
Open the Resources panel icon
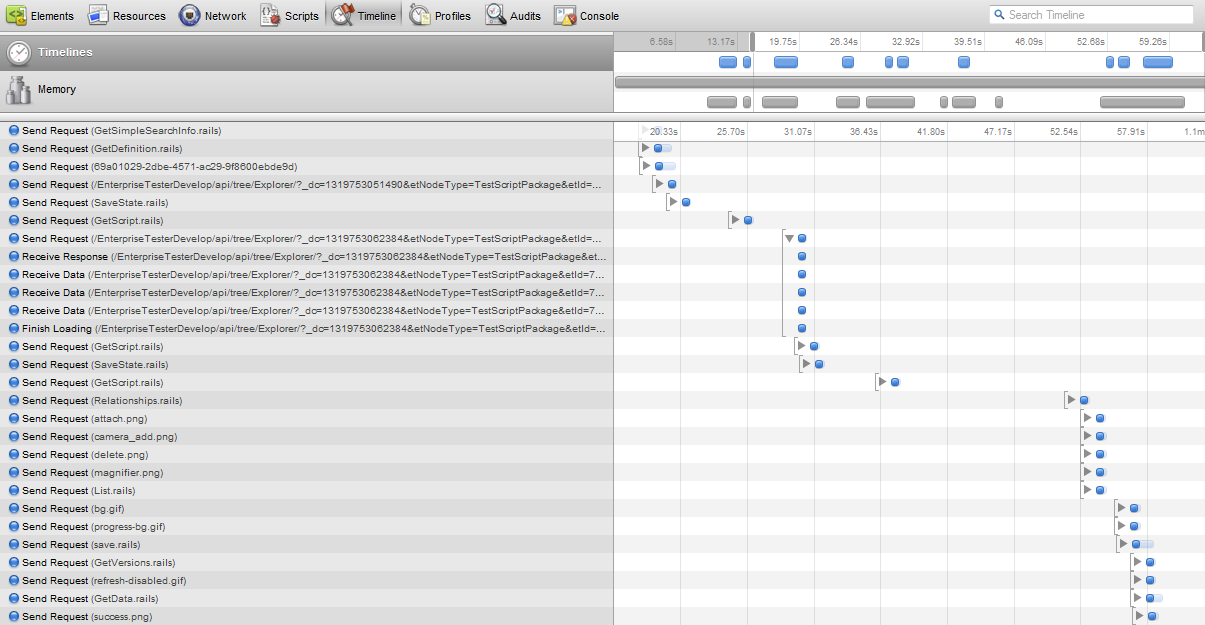pos(98,15)
